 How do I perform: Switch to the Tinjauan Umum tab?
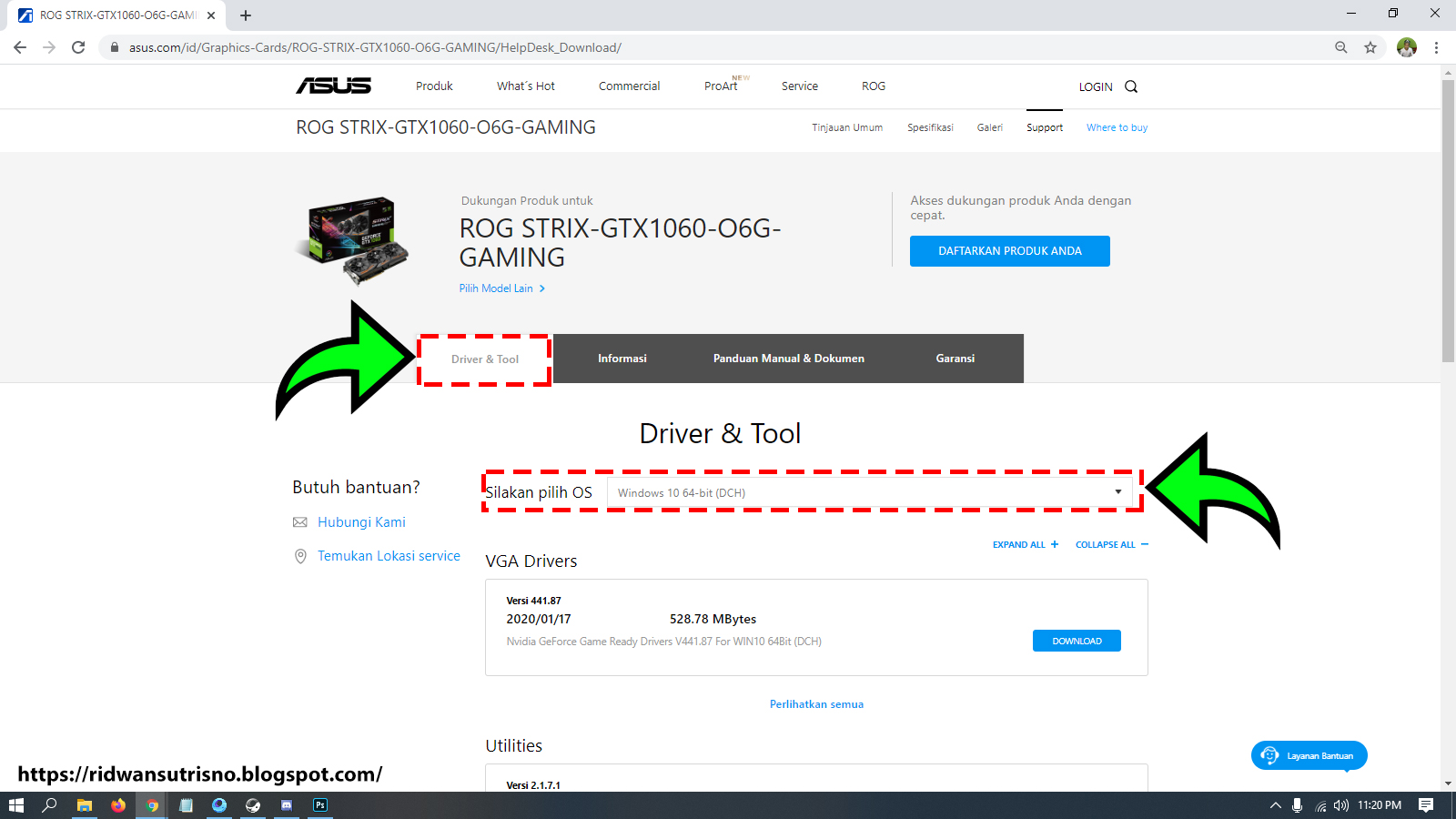coord(847,127)
